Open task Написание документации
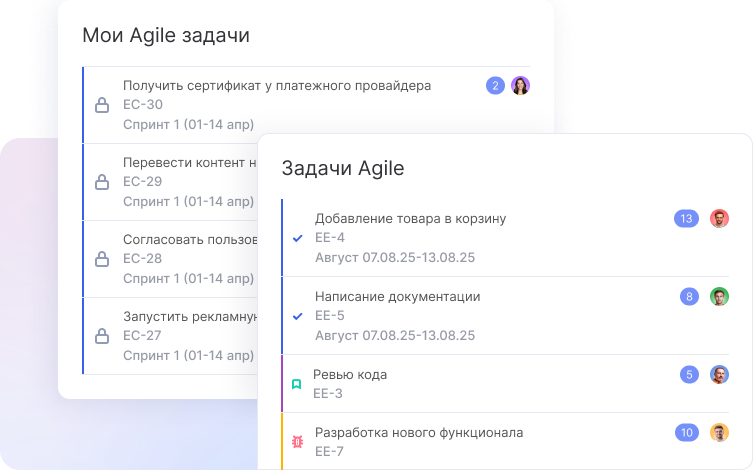753x470 pixels. pyautogui.click(x=398, y=297)
